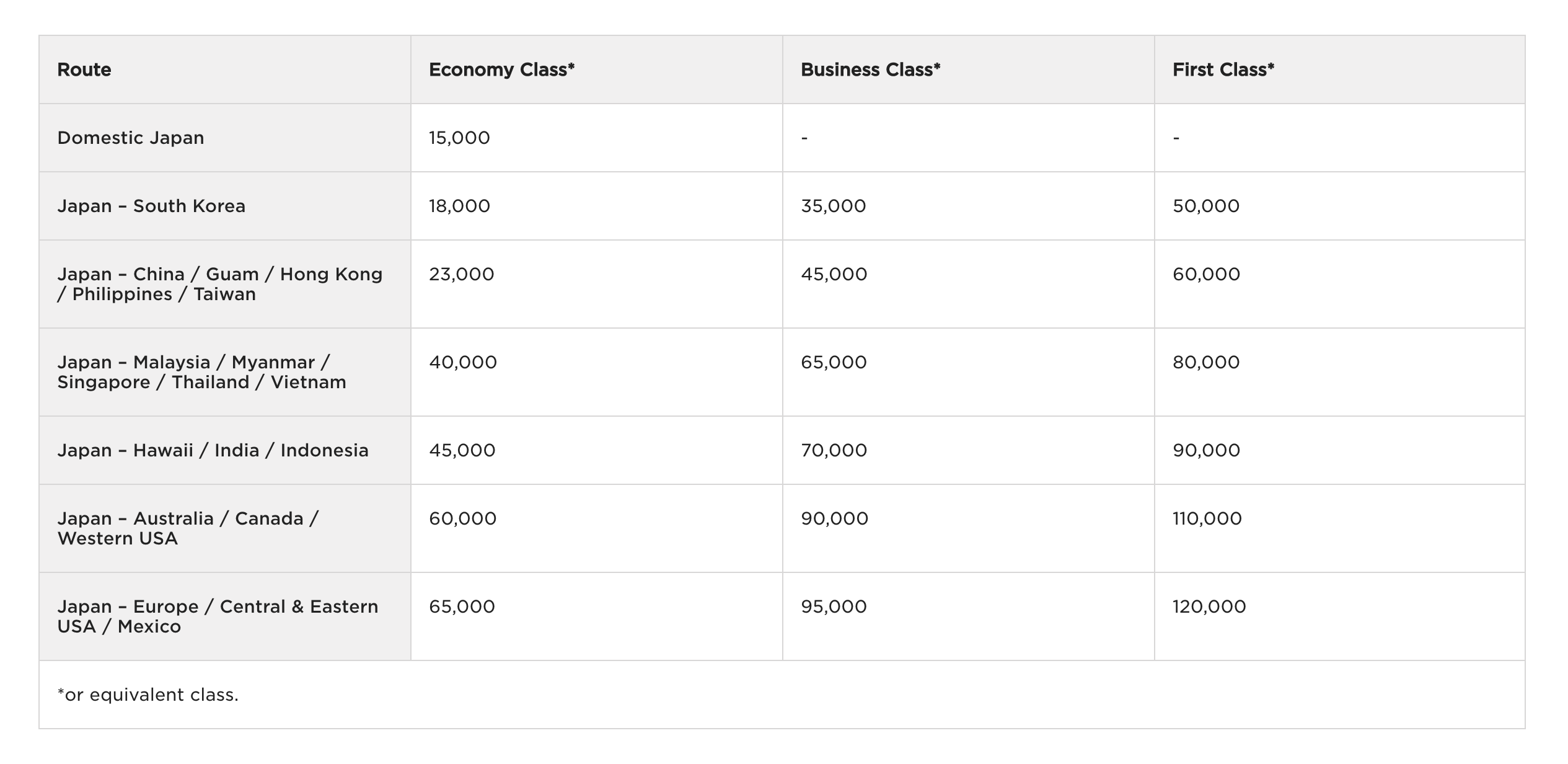Image resolution: width=1568 pixels, height=764 pixels.
Task: Select the Business Class column header
Action: pyautogui.click(x=871, y=69)
